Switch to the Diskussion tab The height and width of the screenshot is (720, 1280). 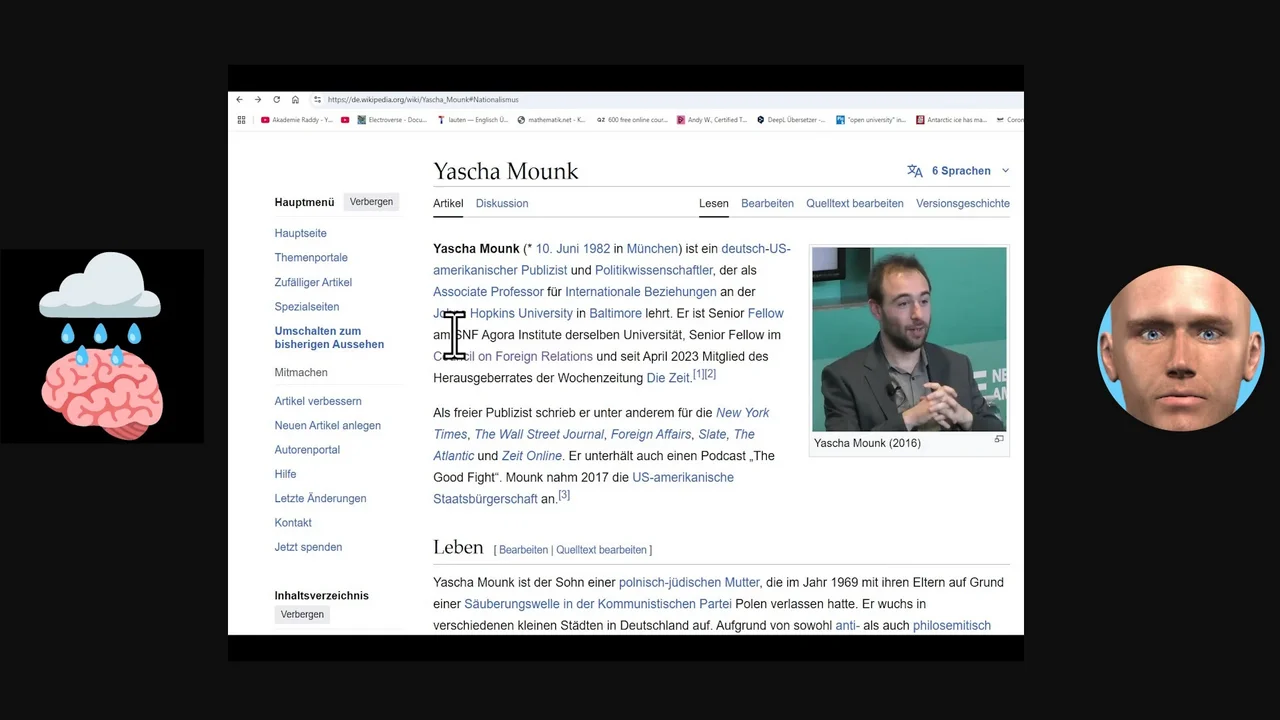click(x=502, y=203)
